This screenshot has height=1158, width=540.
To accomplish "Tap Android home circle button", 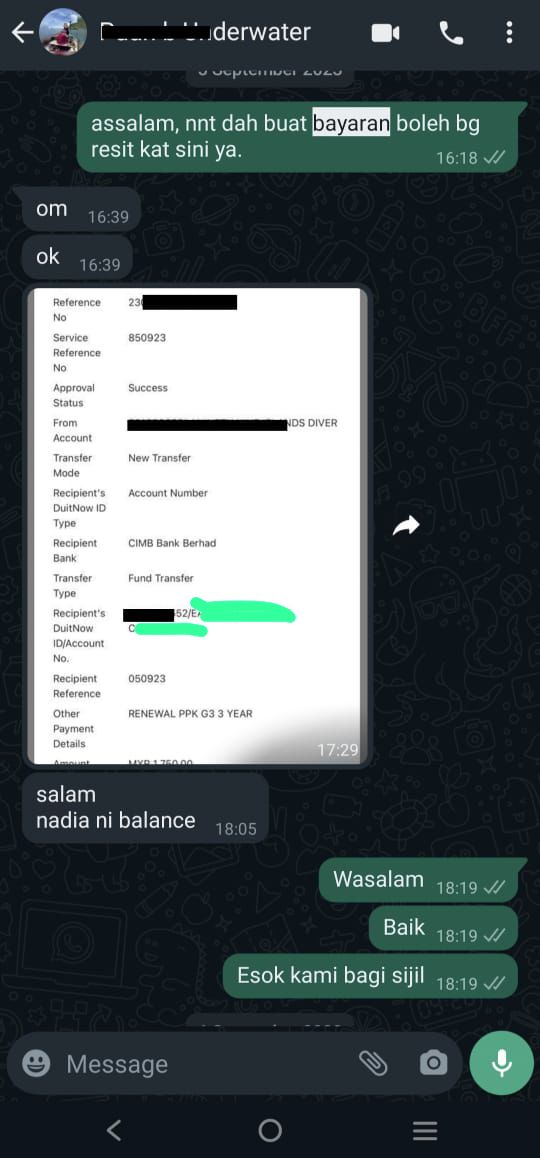I will point(270,1130).
